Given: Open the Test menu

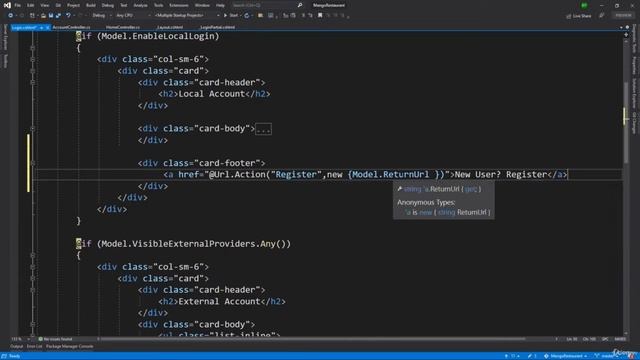Looking at the screenshot, I should pyautogui.click(x=123, y=5).
